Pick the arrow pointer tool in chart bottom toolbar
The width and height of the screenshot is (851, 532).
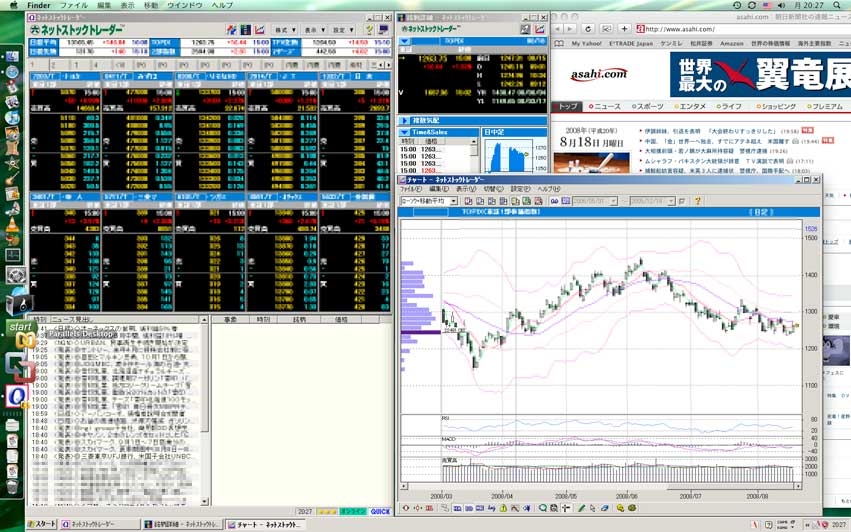click(x=593, y=509)
